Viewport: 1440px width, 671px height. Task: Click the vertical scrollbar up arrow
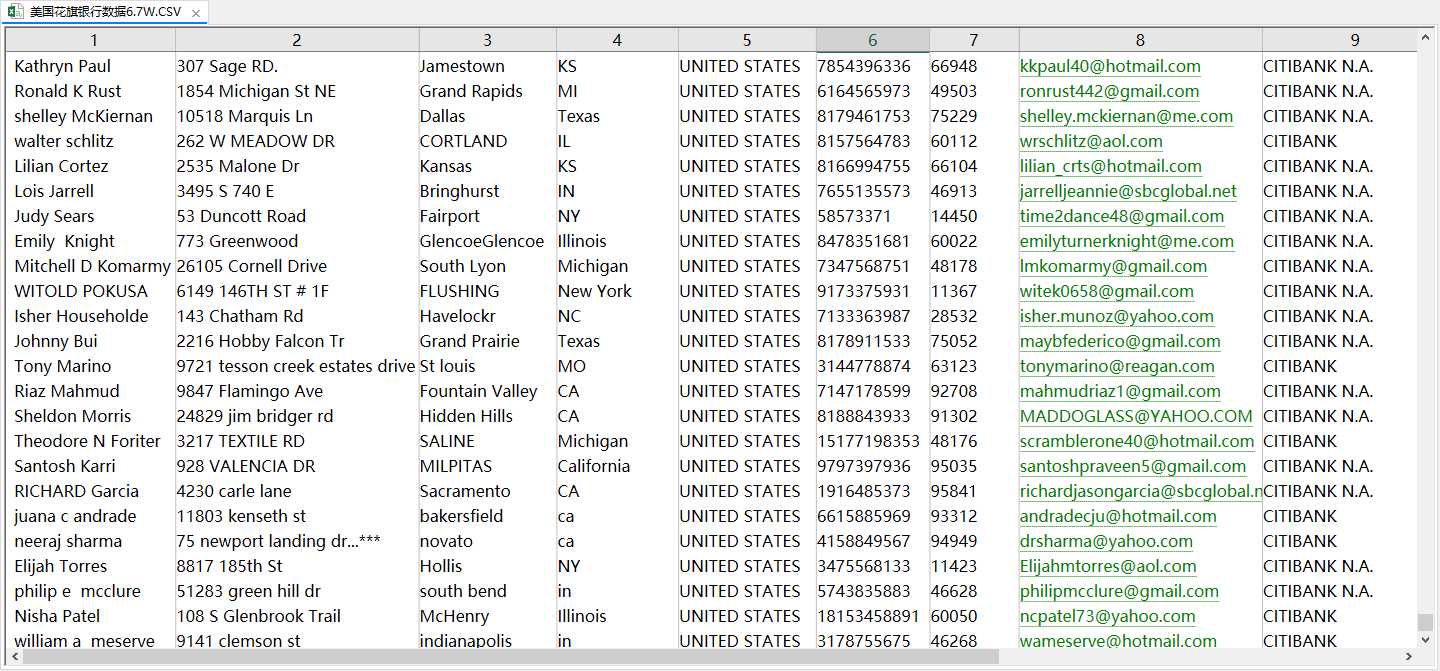click(1426, 37)
